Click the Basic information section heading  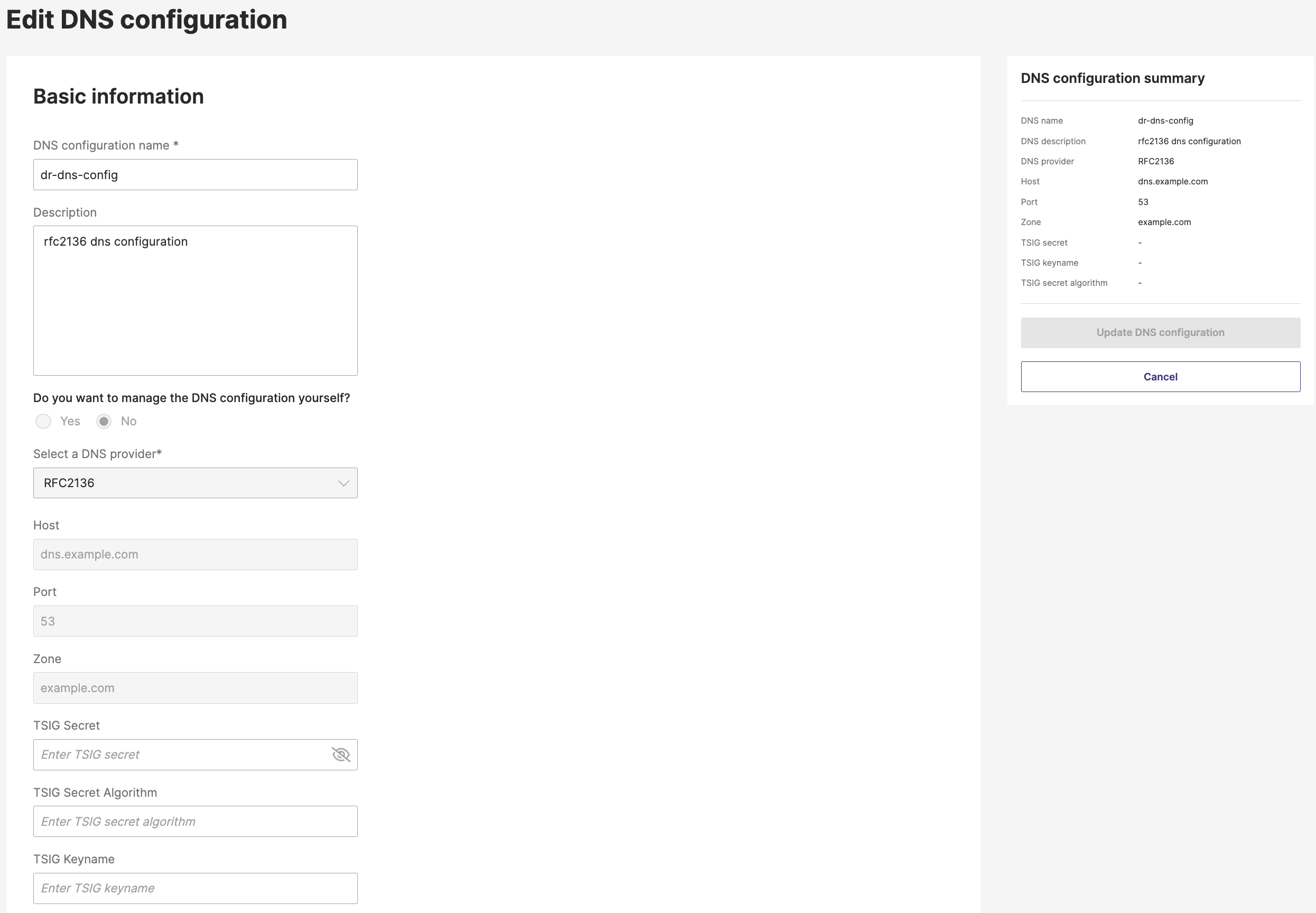point(118,97)
